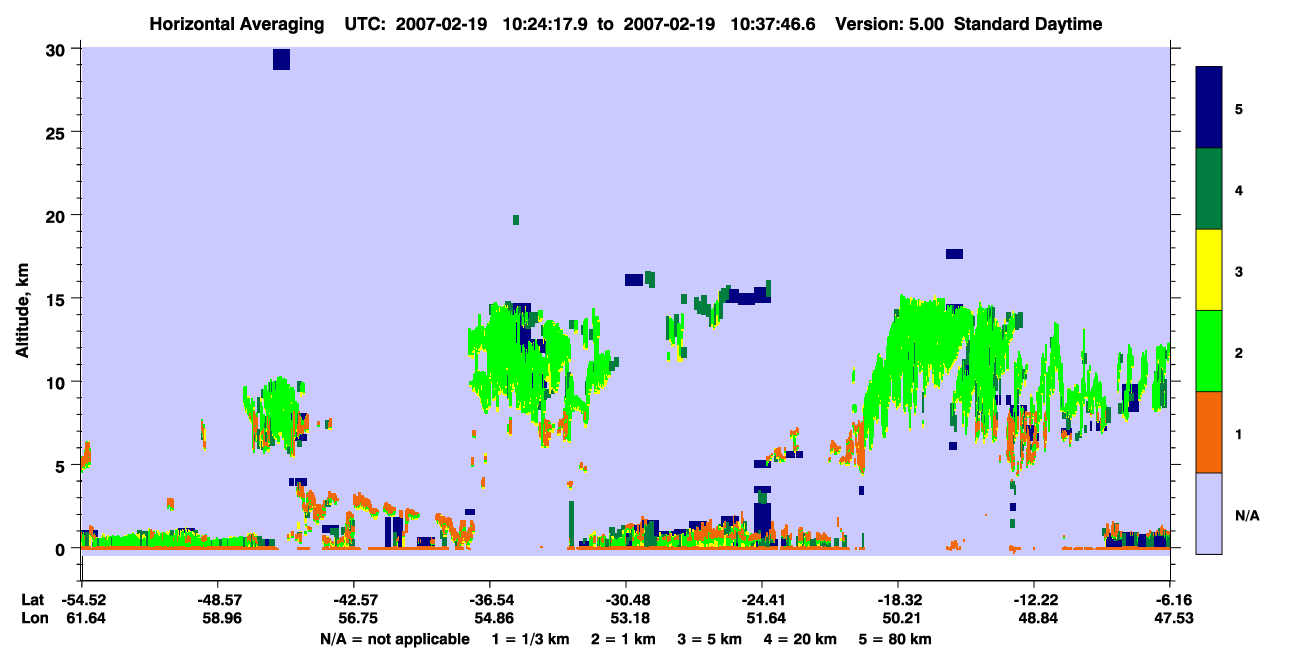1300x667 pixels.
Task: Click the bright green level 2 color swatch
Action: [x=1209, y=351]
